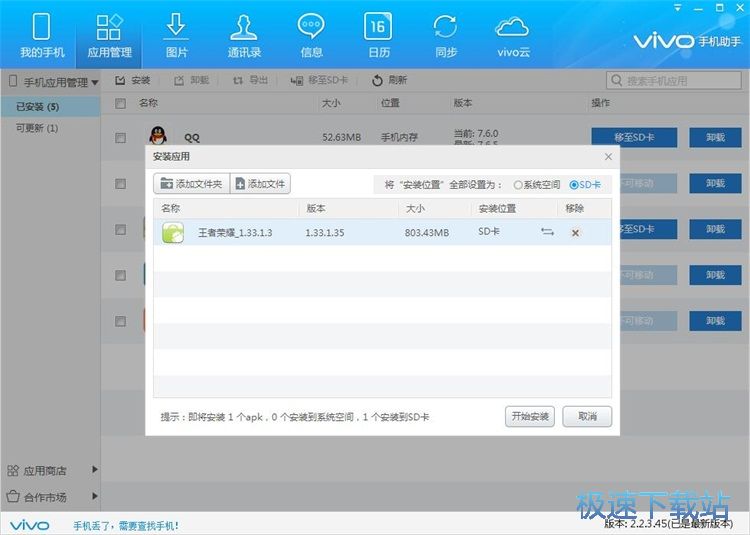Expand the 应用商店 sidebar arrow
Viewport: 750px width, 535px height.
95,469
